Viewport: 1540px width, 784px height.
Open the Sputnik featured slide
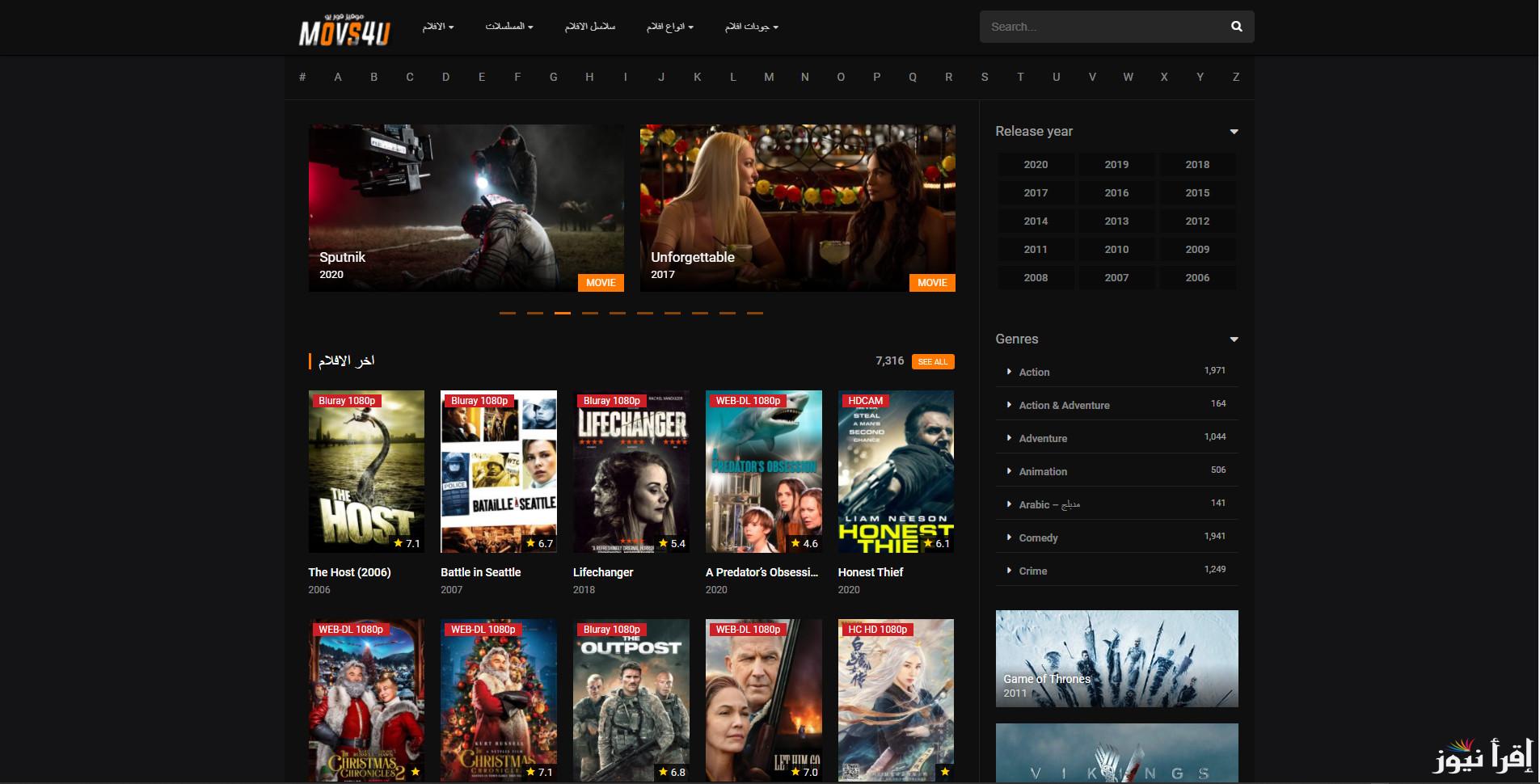click(x=466, y=208)
